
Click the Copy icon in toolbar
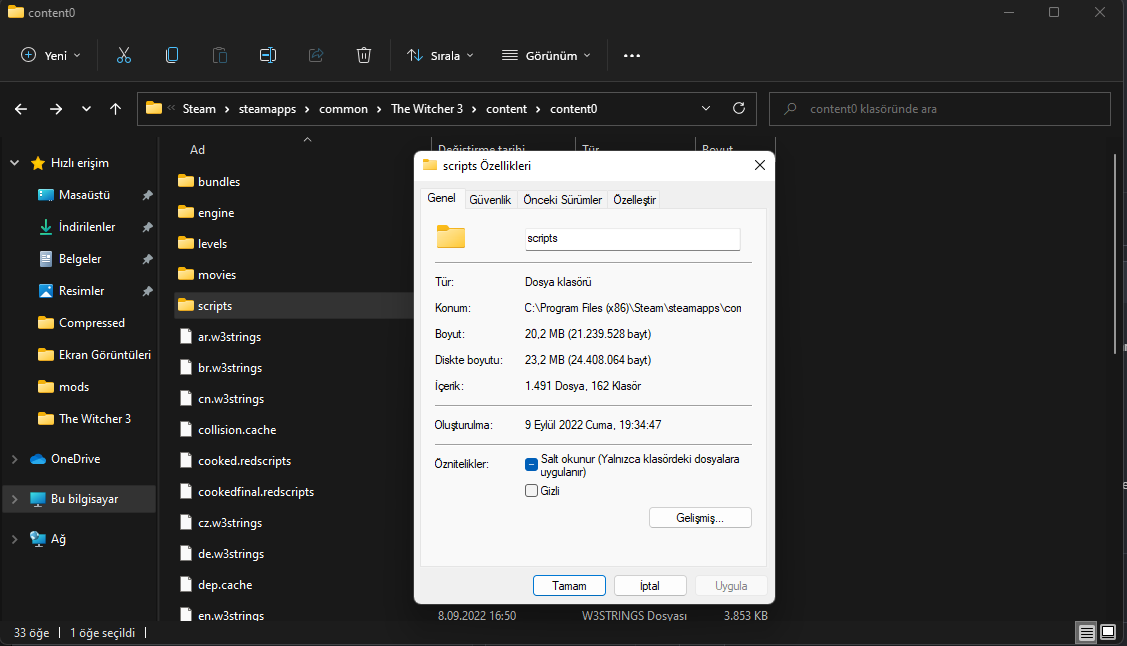[x=172, y=55]
